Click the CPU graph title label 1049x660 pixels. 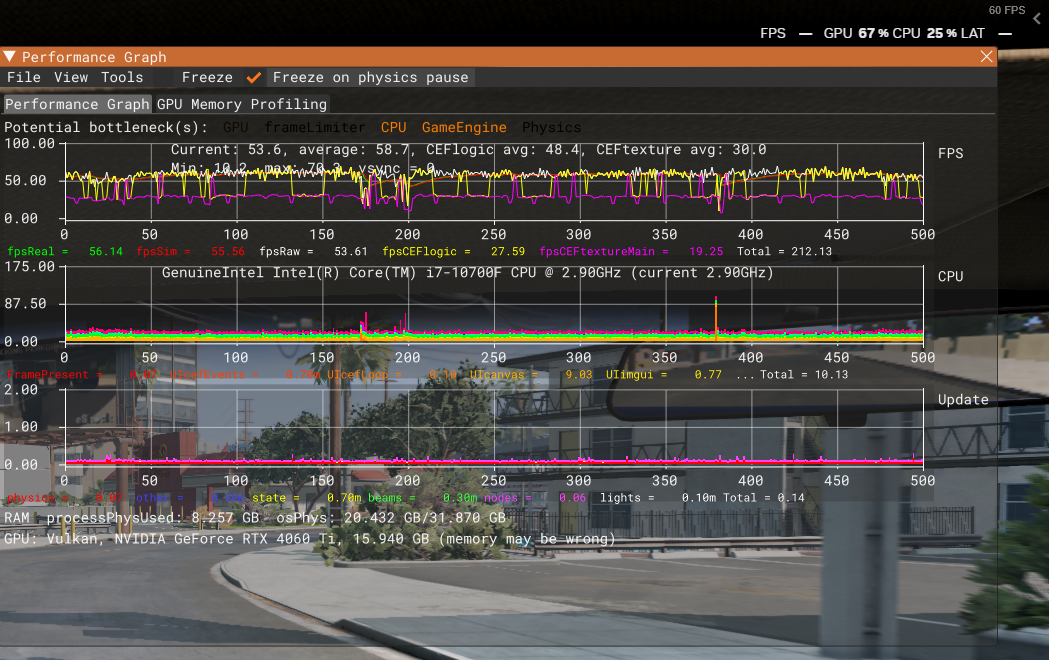951,276
